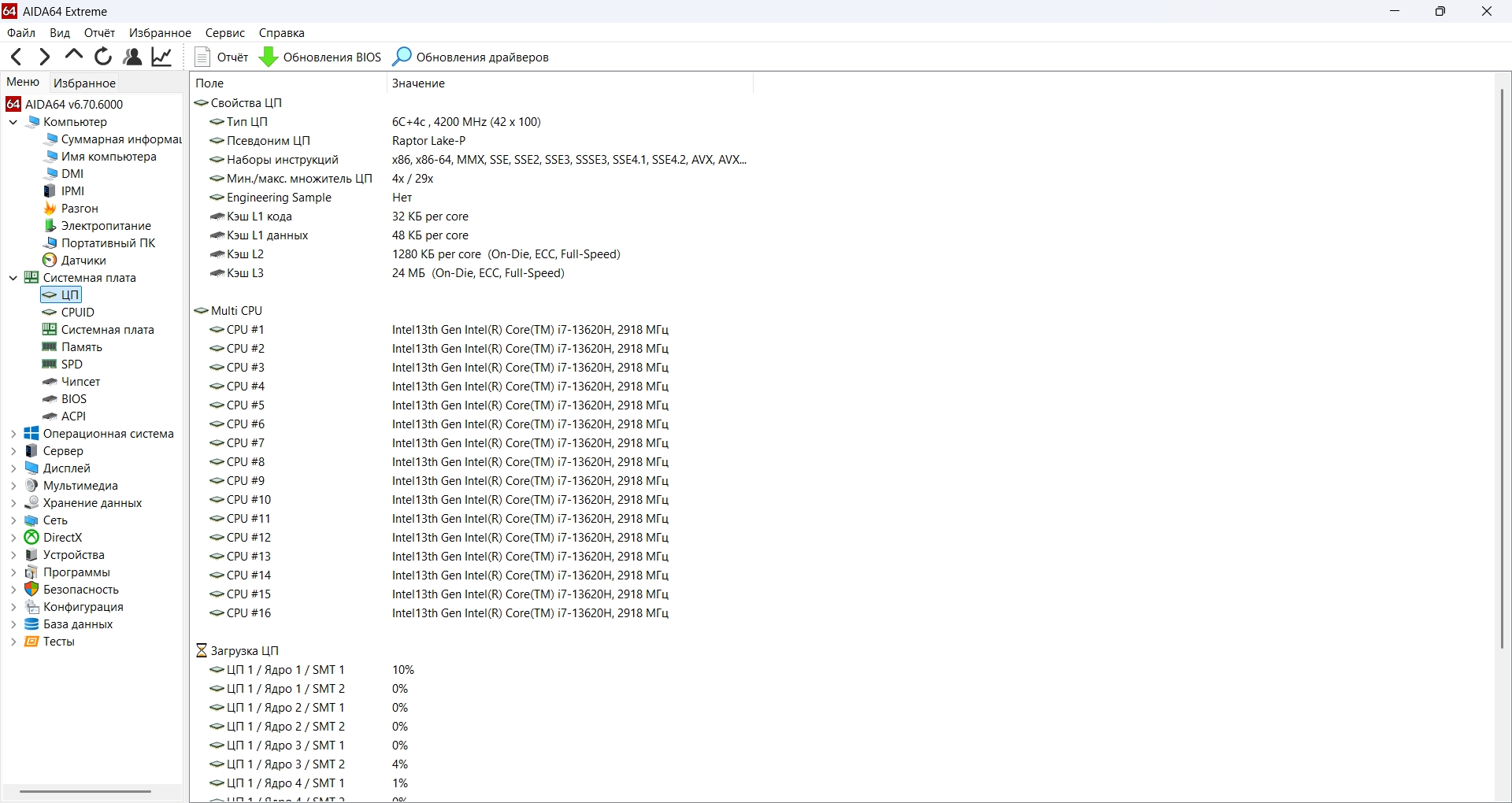Open the Отчёт menu in menu bar
Image resolution: width=1512 pixels, height=803 pixels.
click(x=100, y=33)
